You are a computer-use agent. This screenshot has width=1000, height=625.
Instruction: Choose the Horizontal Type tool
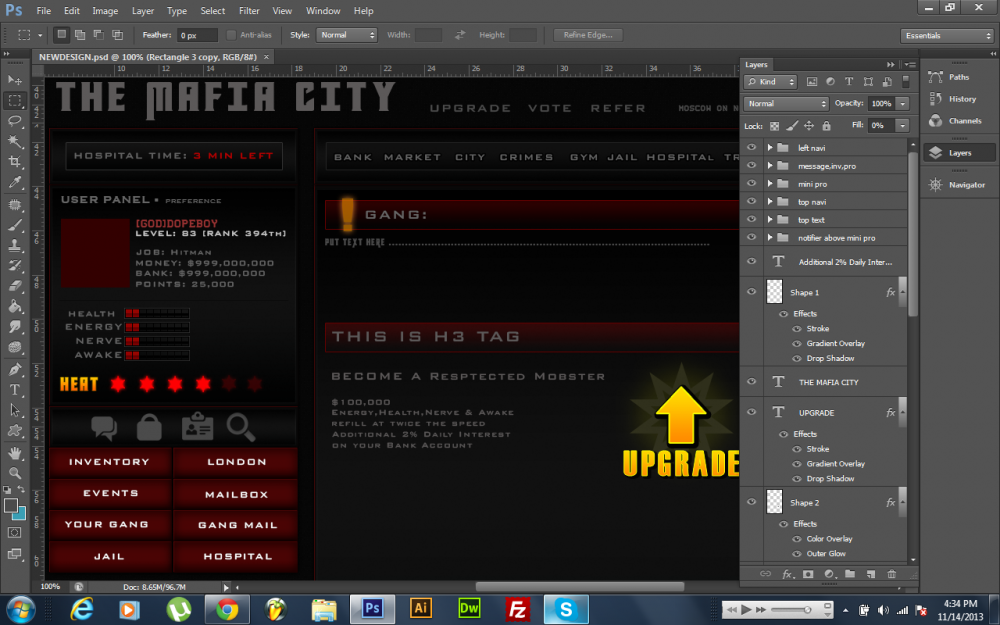click(15, 389)
